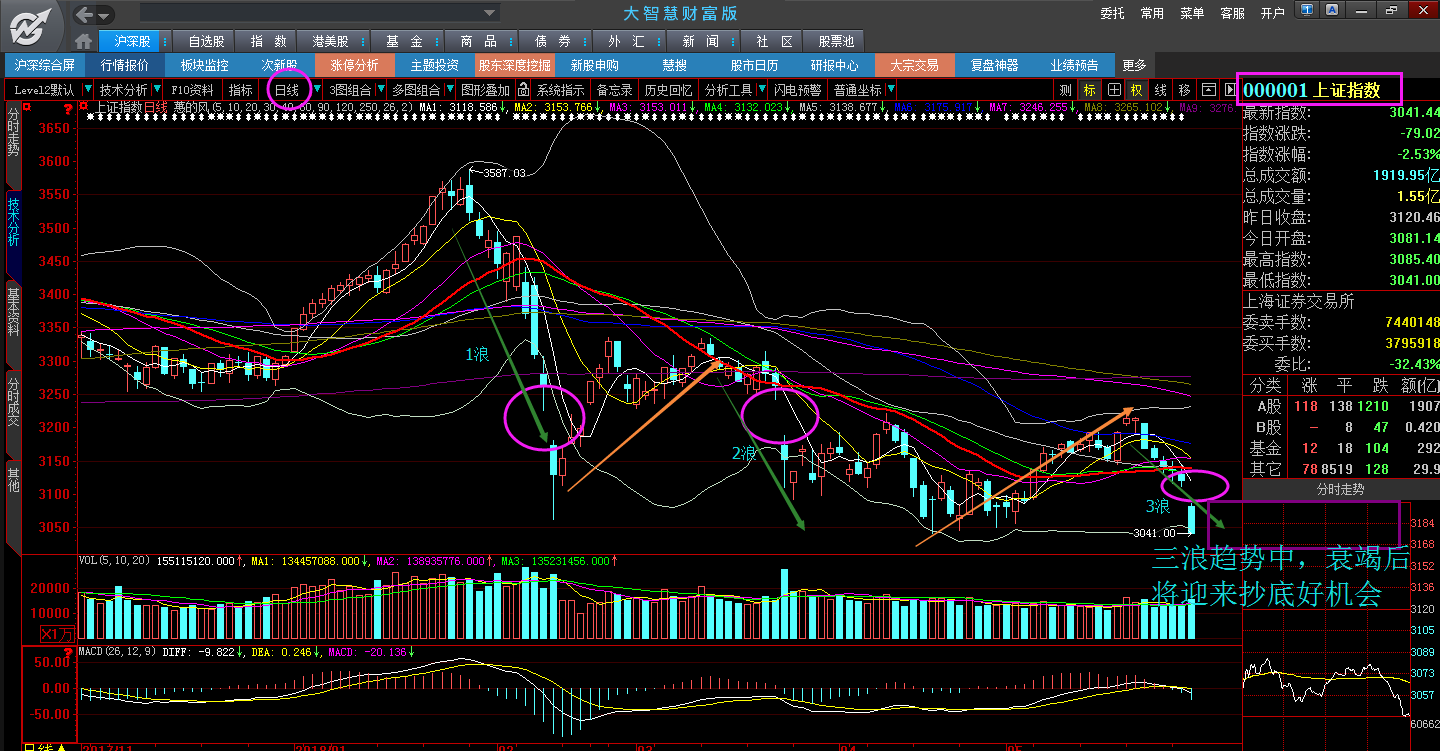The image size is (1440, 751).
Task: Open the 开户 menu
Action: coord(1272,13)
